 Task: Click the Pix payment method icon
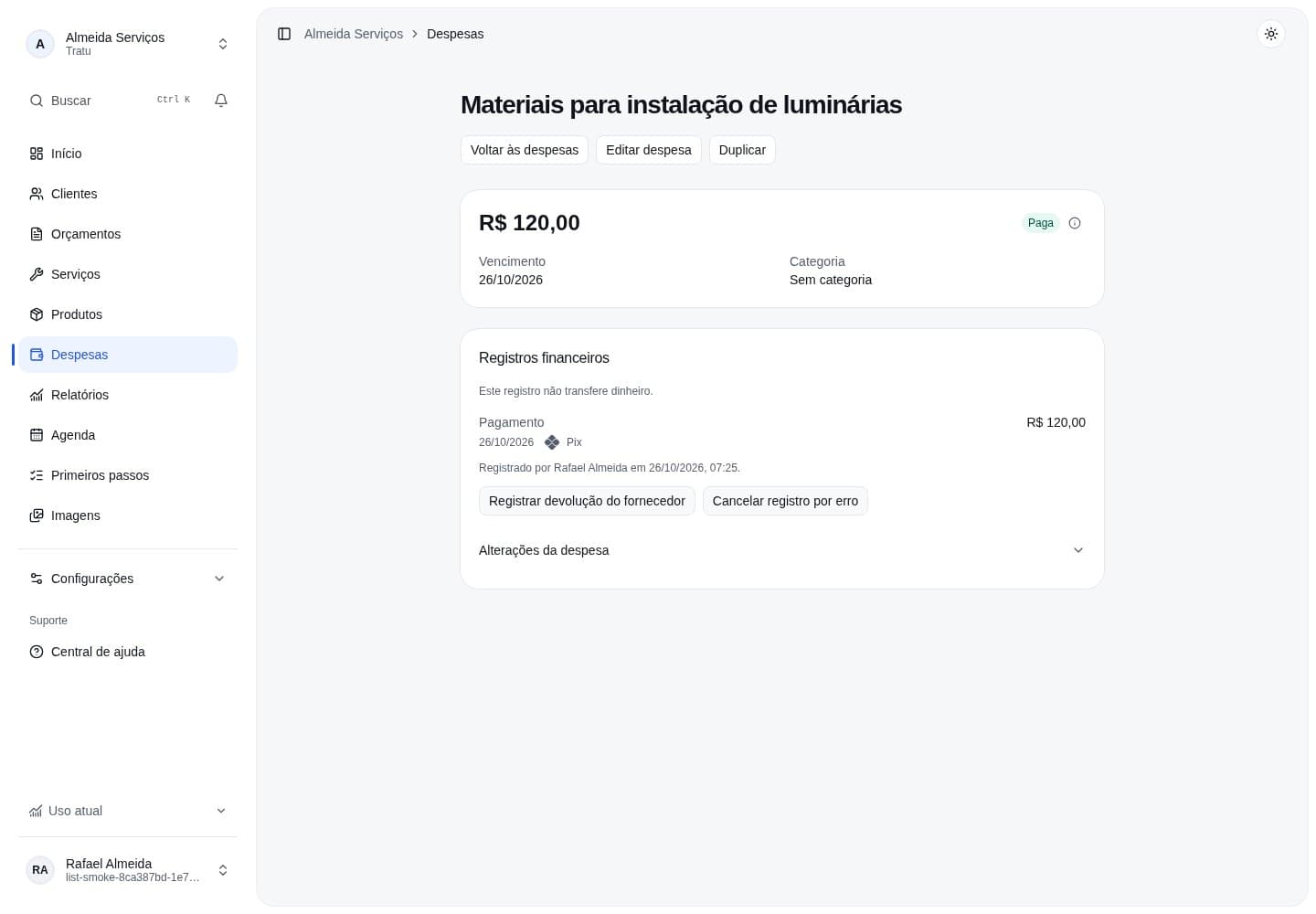click(552, 442)
